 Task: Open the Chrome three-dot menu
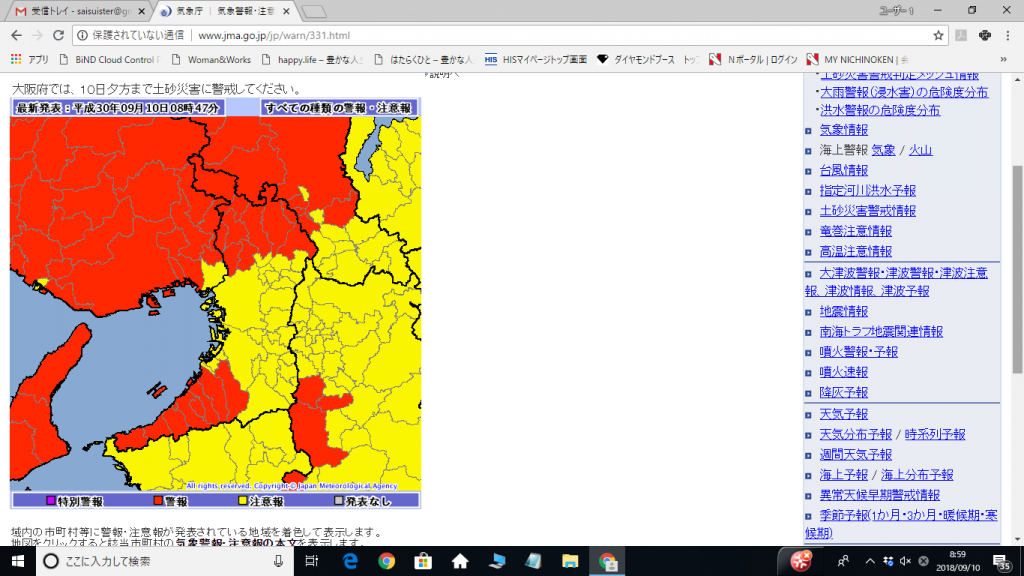click(1009, 35)
